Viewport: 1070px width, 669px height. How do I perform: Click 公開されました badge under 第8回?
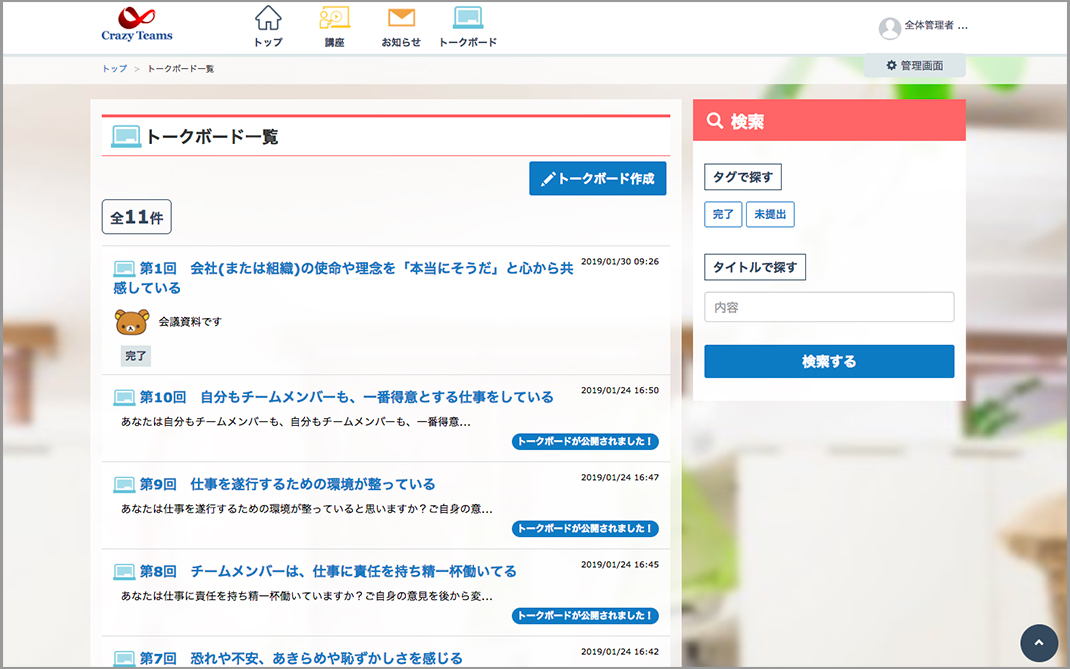(585, 616)
